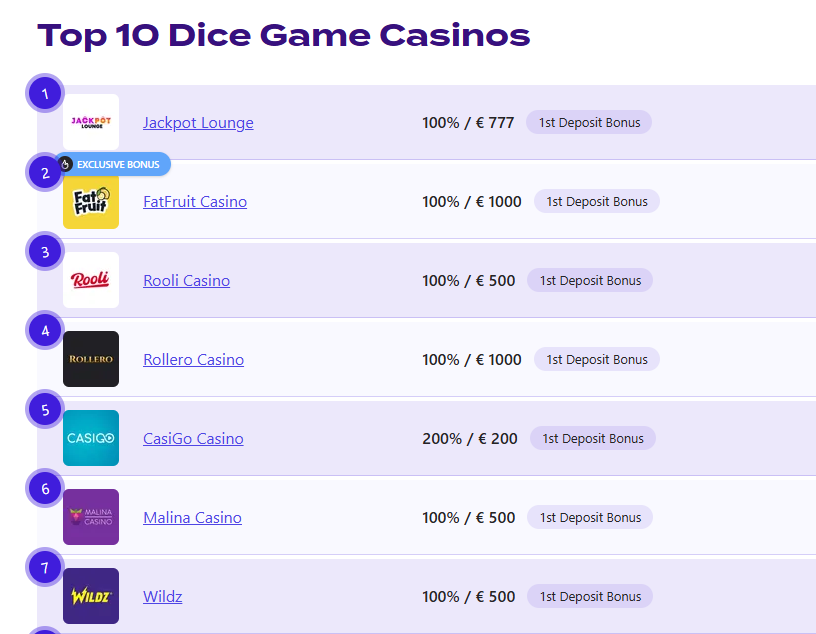Click the Wildz logo icon

point(91,596)
